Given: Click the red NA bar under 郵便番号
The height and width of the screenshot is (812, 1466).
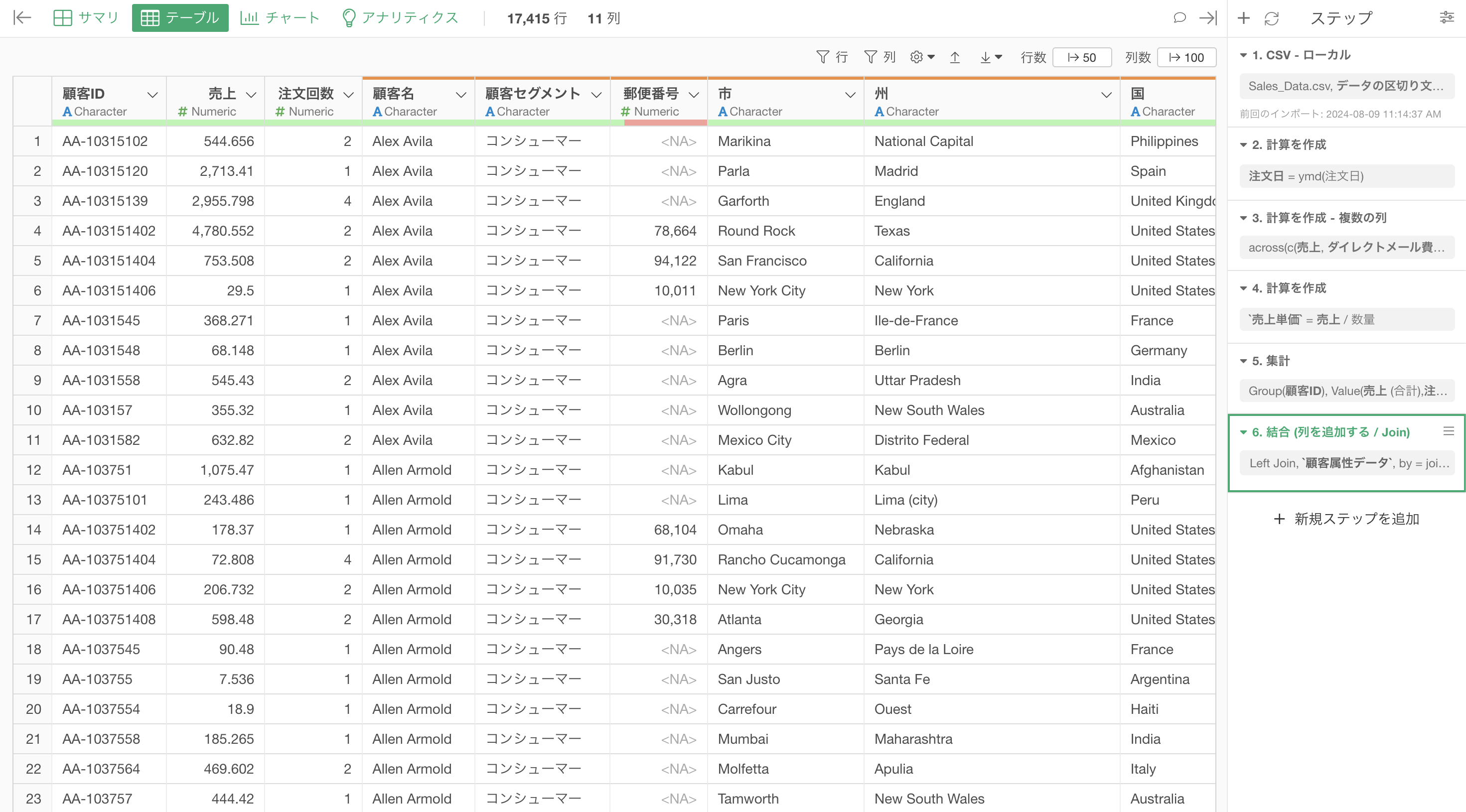Looking at the screenshot, I should (665, 123).
